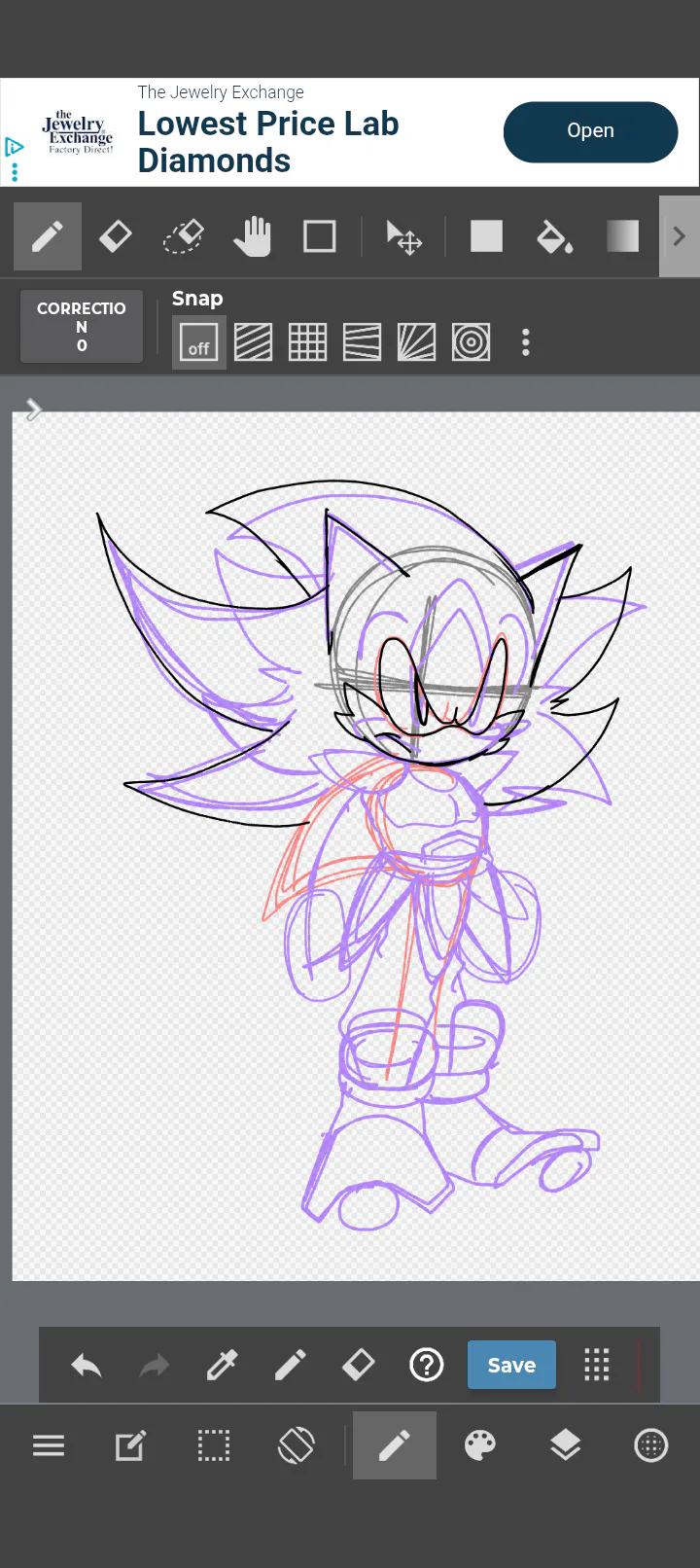The image size is (700, 1568).
Task: Open the Selection tools menu
Action: pos(214,1446)
